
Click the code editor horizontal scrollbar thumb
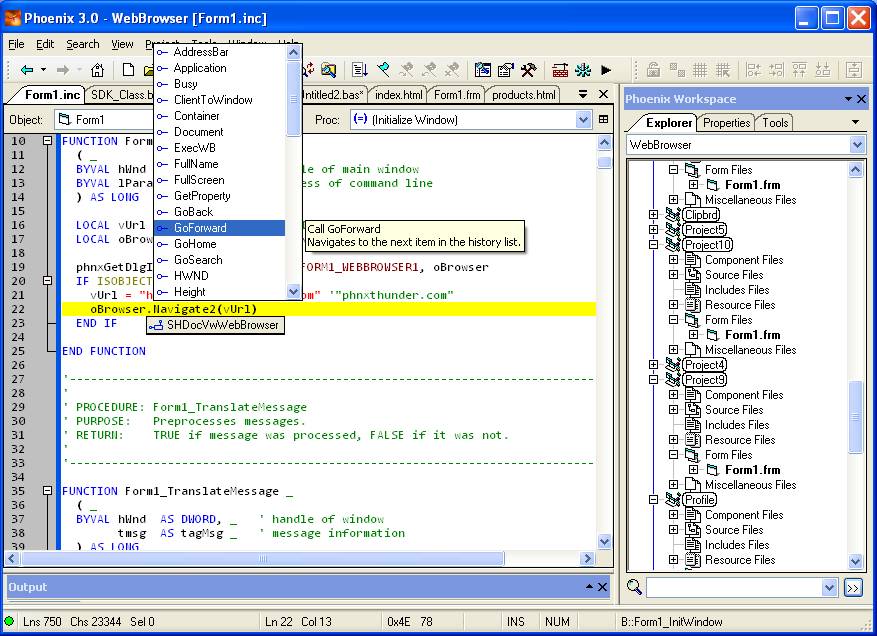click(262, 558)
